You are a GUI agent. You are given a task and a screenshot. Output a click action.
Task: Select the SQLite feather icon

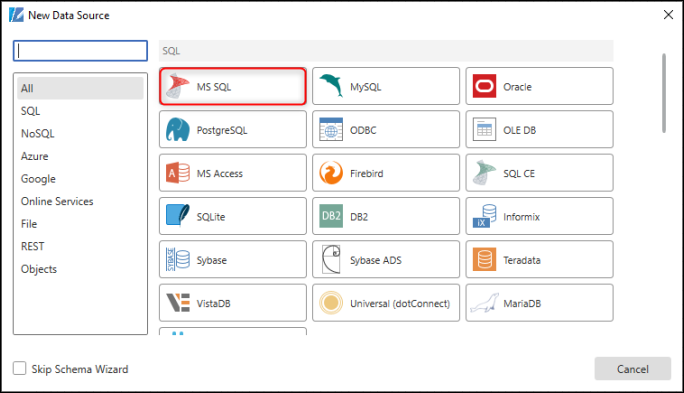(178, 216)
